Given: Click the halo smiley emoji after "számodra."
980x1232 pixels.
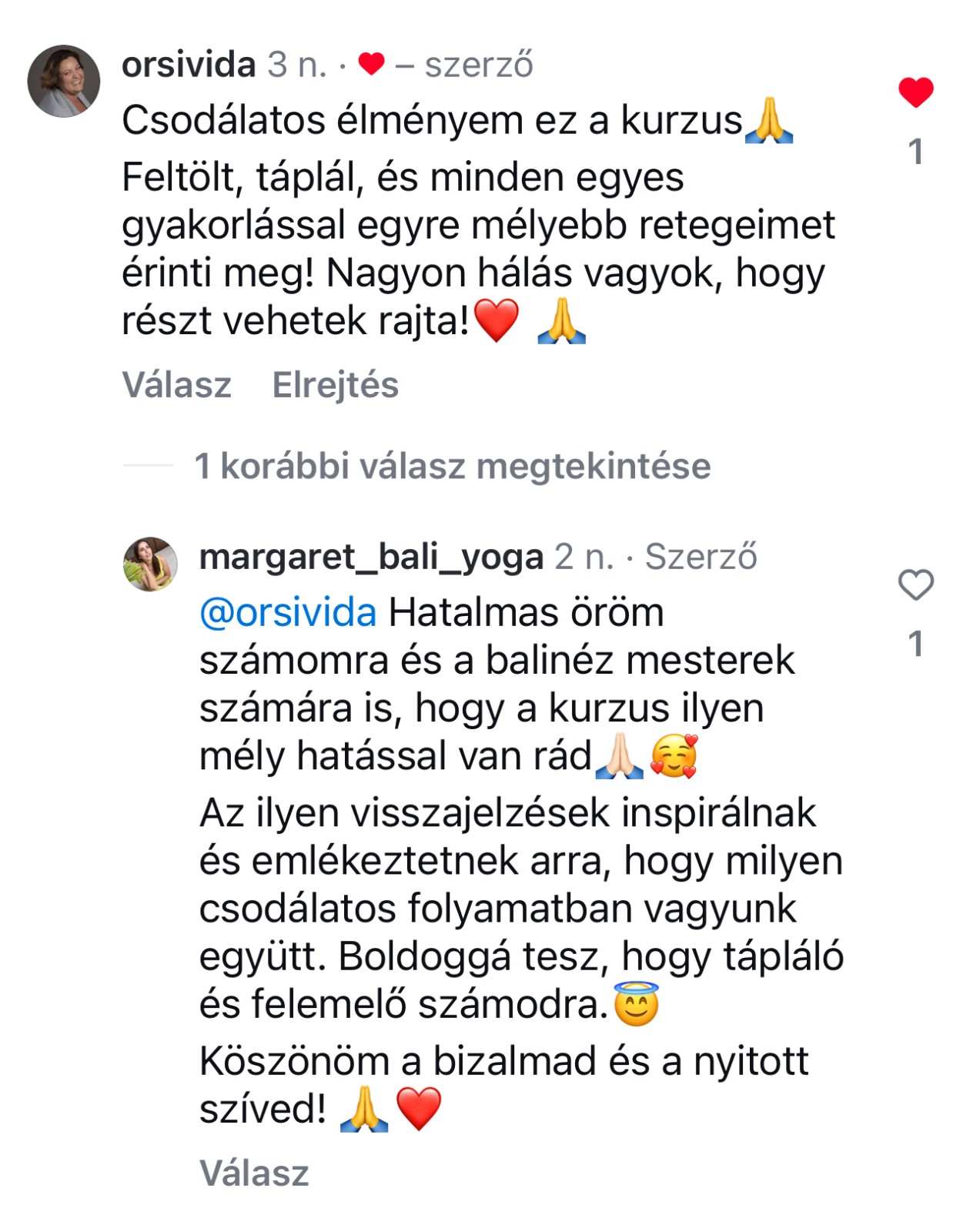Looking at the screenshot, I should coord(637,1004).
